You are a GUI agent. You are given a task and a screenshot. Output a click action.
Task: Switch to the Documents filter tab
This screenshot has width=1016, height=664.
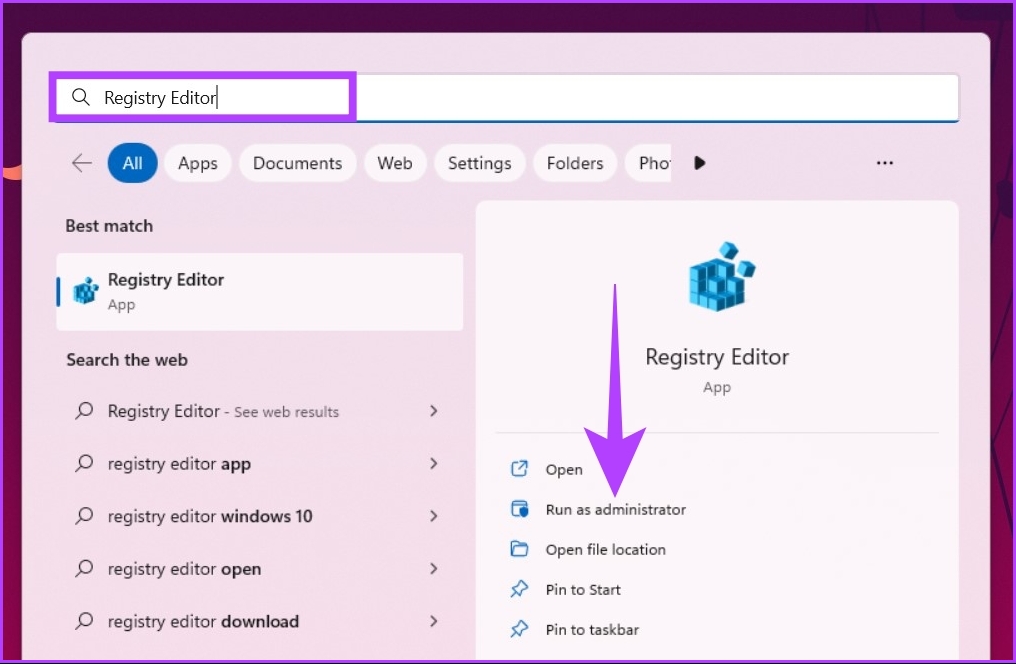click(x=297, y=163)
